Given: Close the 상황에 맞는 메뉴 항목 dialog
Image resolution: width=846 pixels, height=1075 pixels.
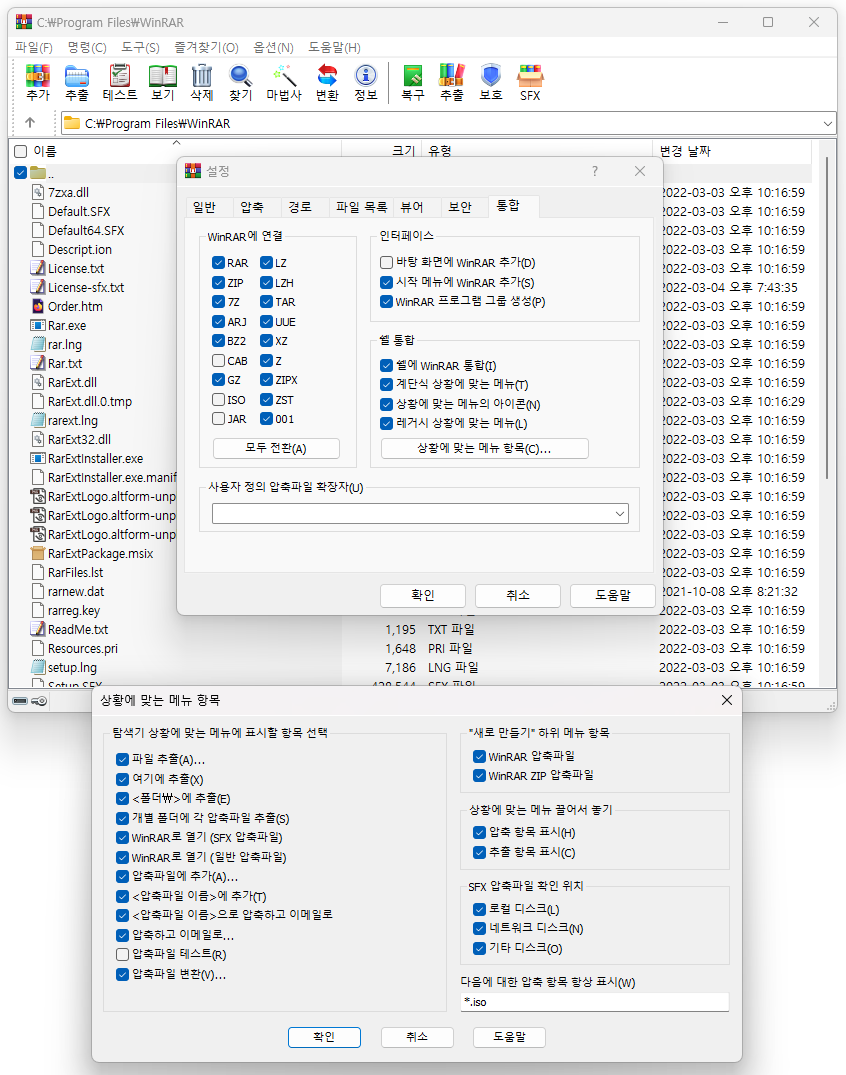Looking at the screenshot, I should point(727,700).
